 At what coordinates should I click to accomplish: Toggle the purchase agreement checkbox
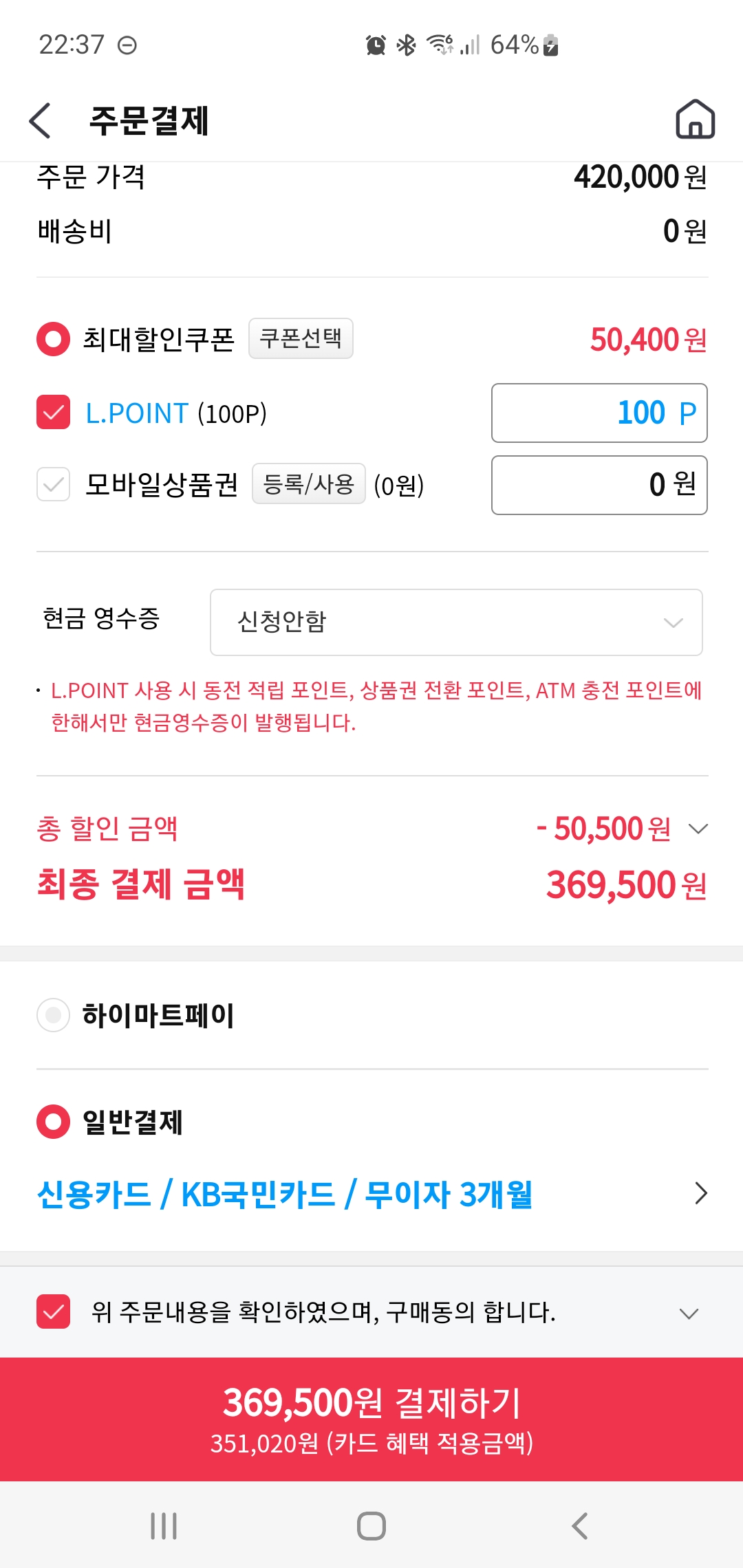point(54,1311)
